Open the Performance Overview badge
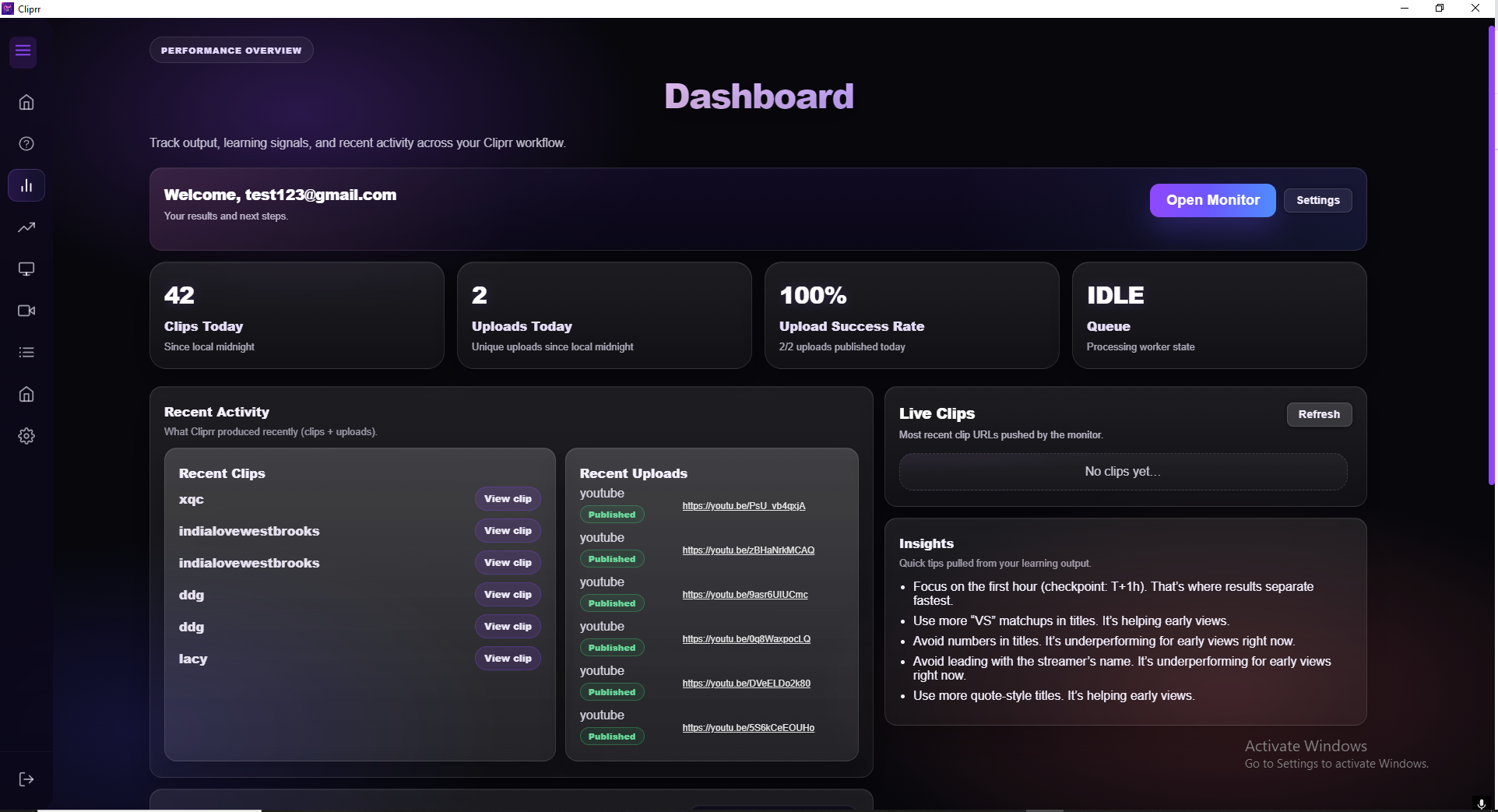Viewport: 1498px width, 812px height. point(230,49)
